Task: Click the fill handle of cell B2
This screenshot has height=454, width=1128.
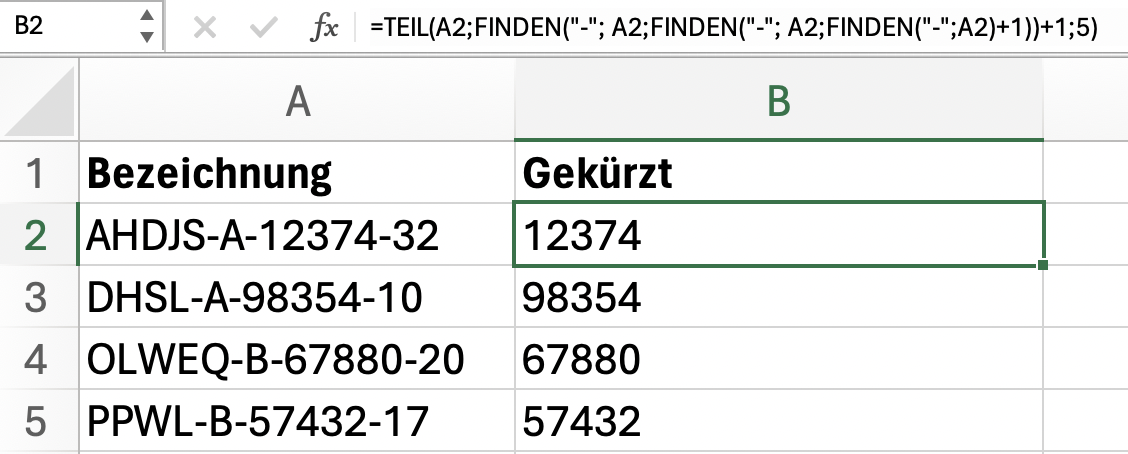Action: pyautogui.click(x=1043, y=265)
